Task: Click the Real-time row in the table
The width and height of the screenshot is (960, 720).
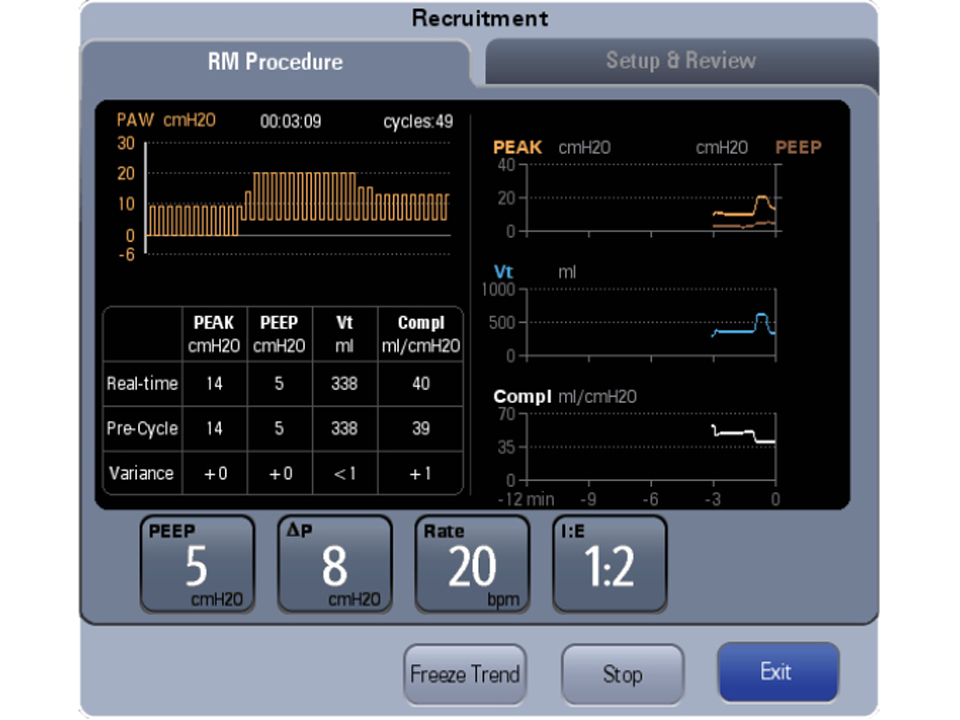Action: click(x=141, y=384)
